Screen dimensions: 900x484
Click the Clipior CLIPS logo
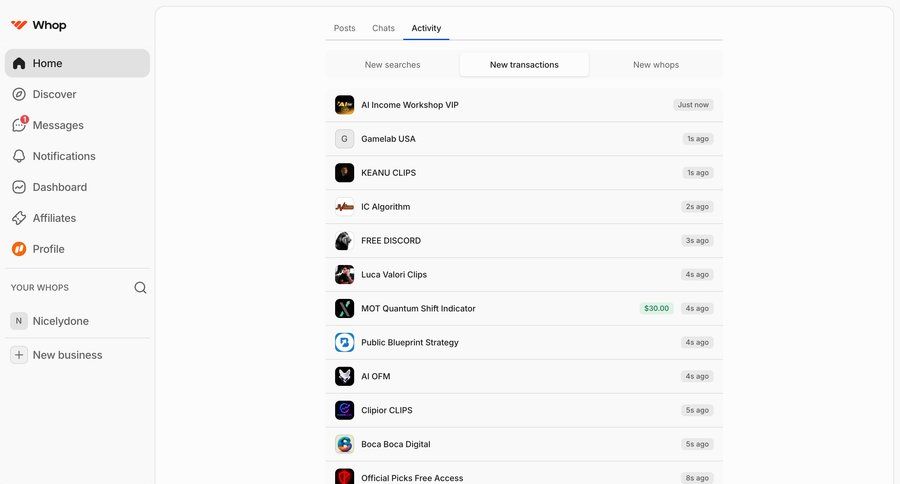tap(344, 410)
